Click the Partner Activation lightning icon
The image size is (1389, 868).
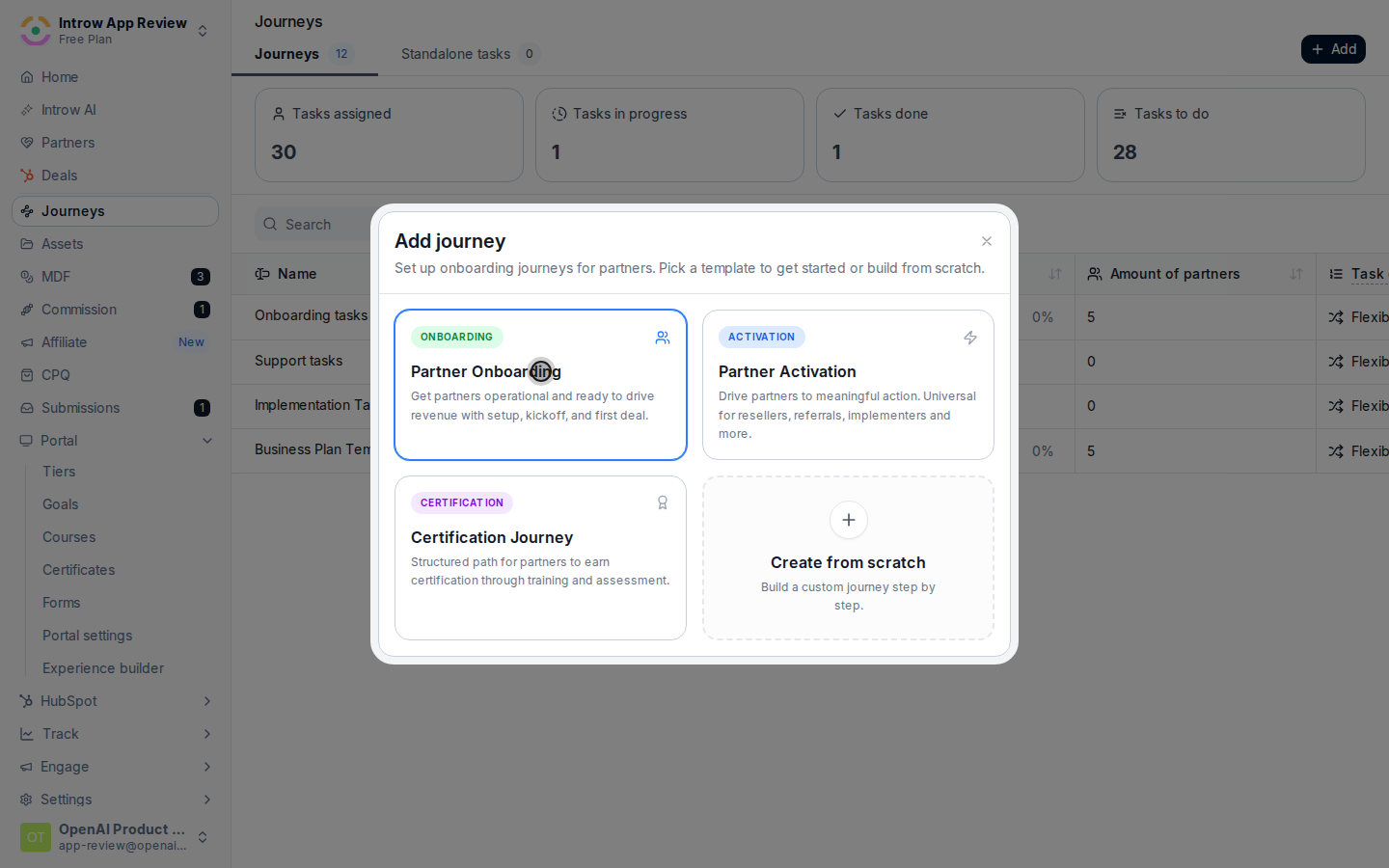(970, 338)
